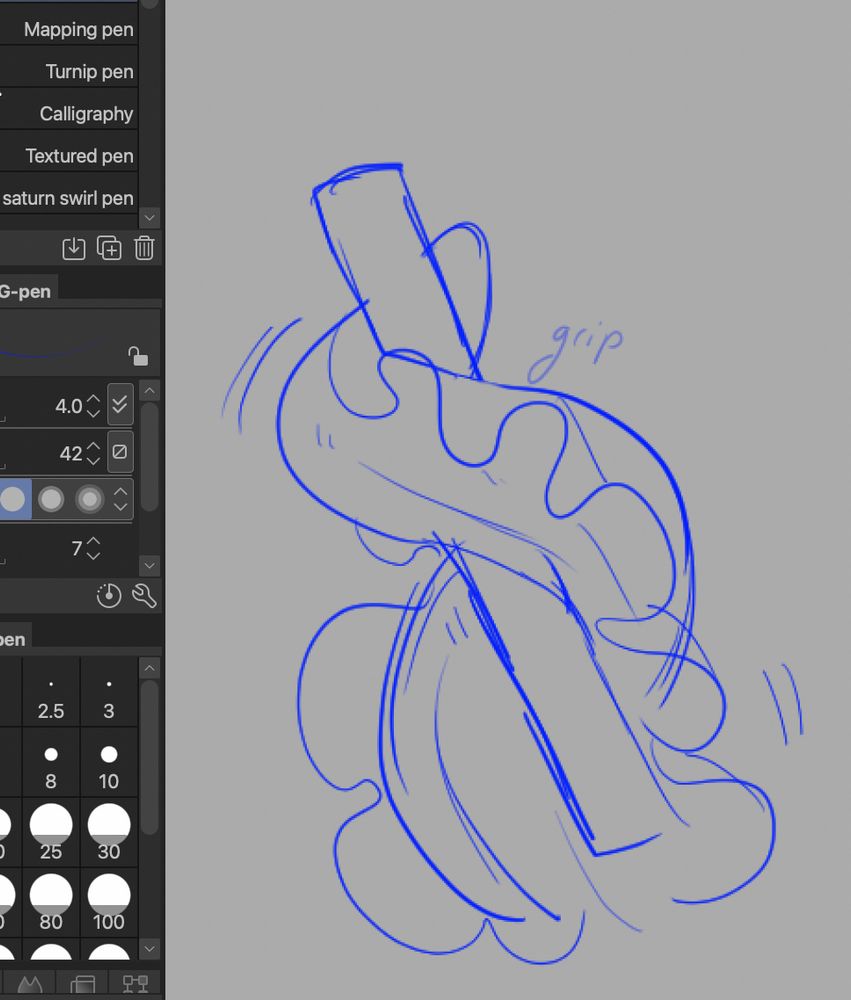Click the brush size scroll-up arrow
851x1000 pixels.
click(149, 668)
